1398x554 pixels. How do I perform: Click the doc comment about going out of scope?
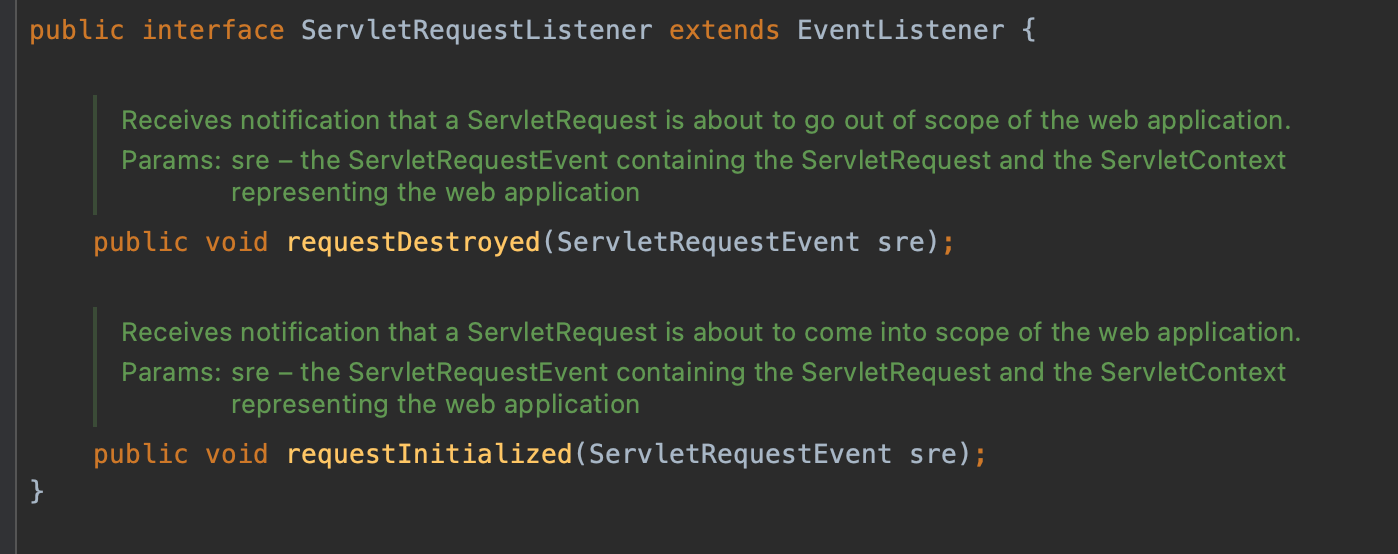coord(706,121)
